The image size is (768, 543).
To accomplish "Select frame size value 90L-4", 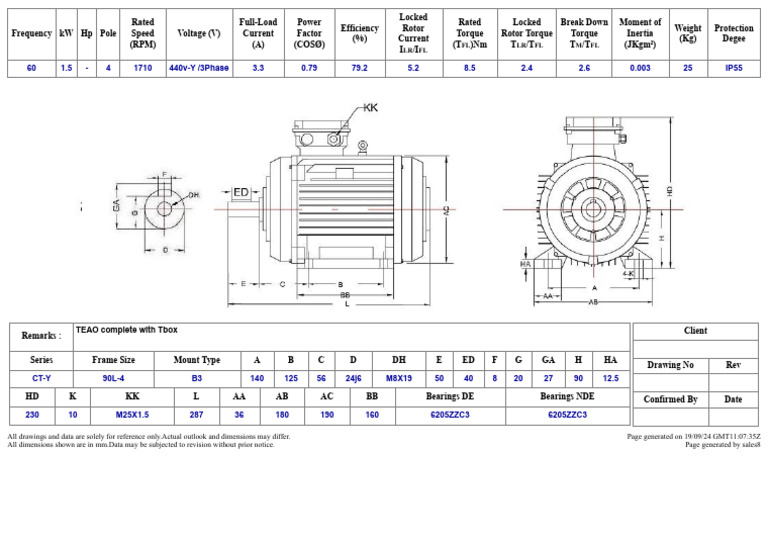I will pos(113,378).
